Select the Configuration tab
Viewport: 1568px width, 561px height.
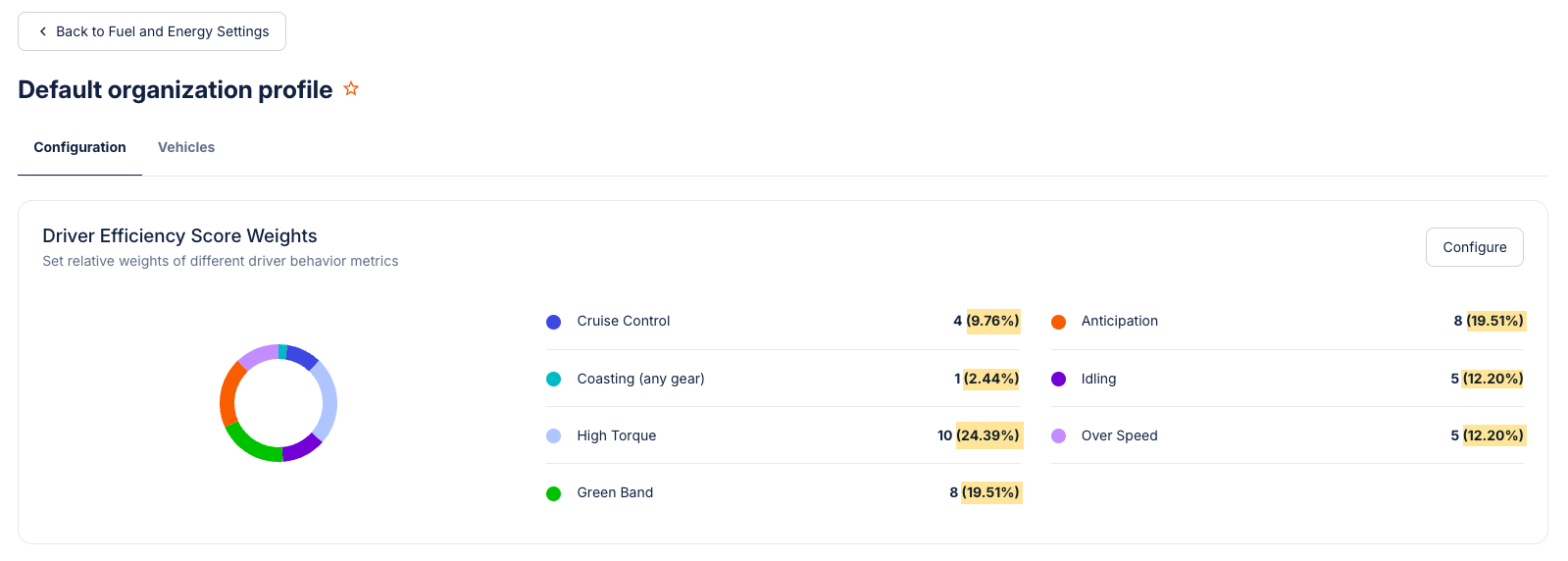point(79,147)
